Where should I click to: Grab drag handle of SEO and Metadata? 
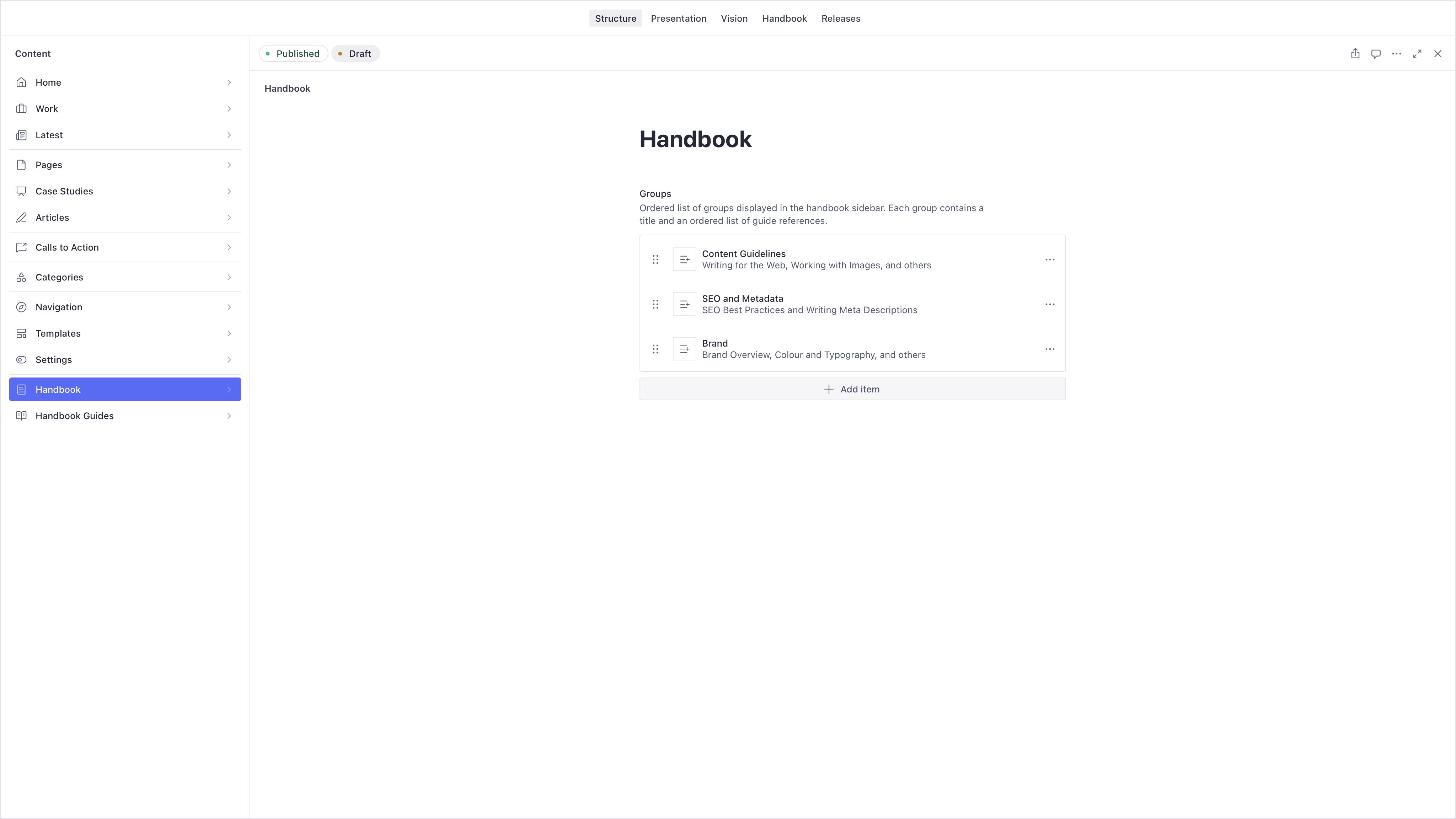pyautogui.click(x=655, y=304)
